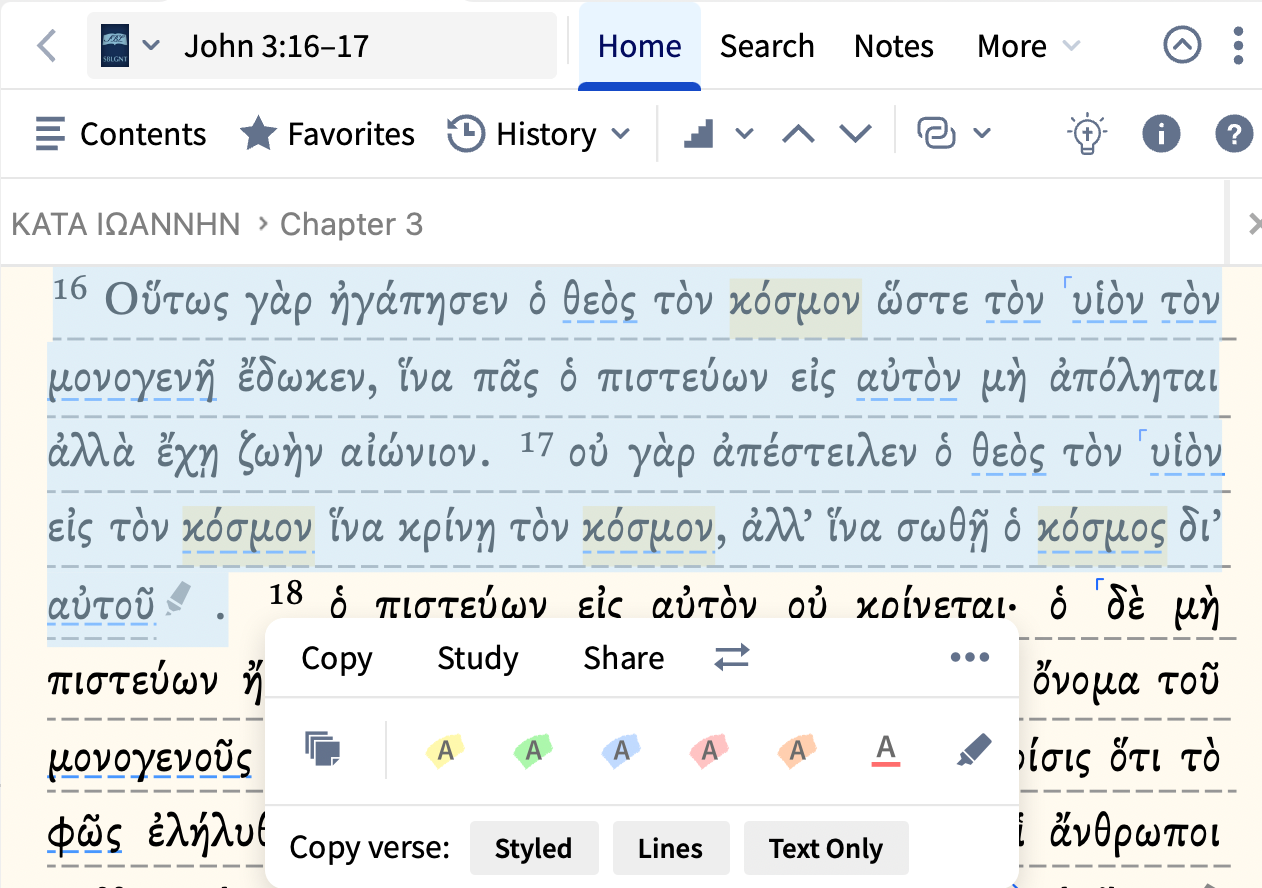Apply the blue highlight style
The image size is (1262, 888).
click(x=621, y=750)
